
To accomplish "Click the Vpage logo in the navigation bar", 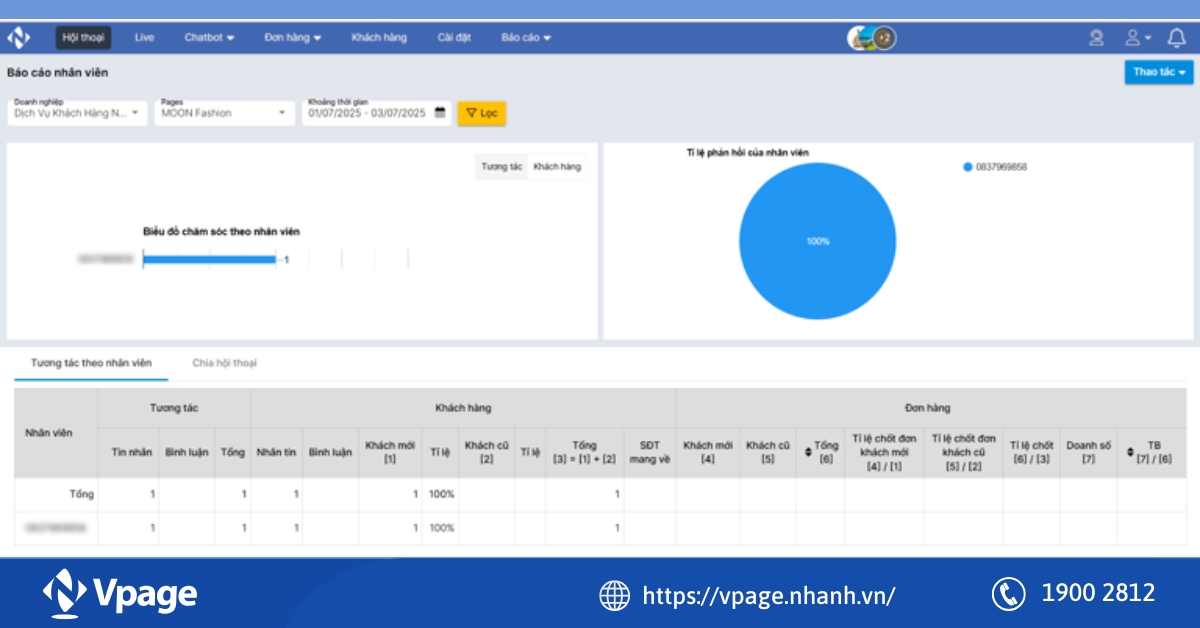I will pos(18,37).
